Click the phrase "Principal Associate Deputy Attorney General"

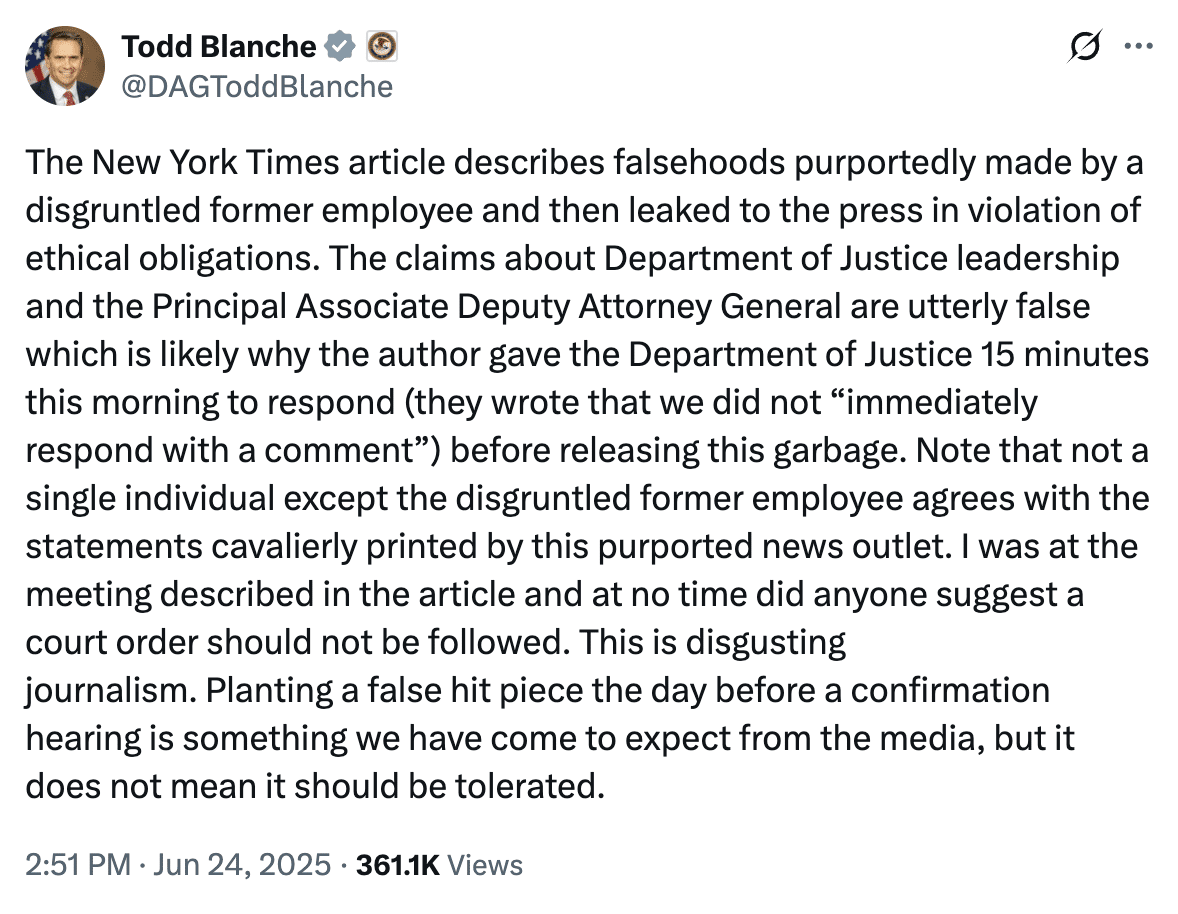[496, 306]
